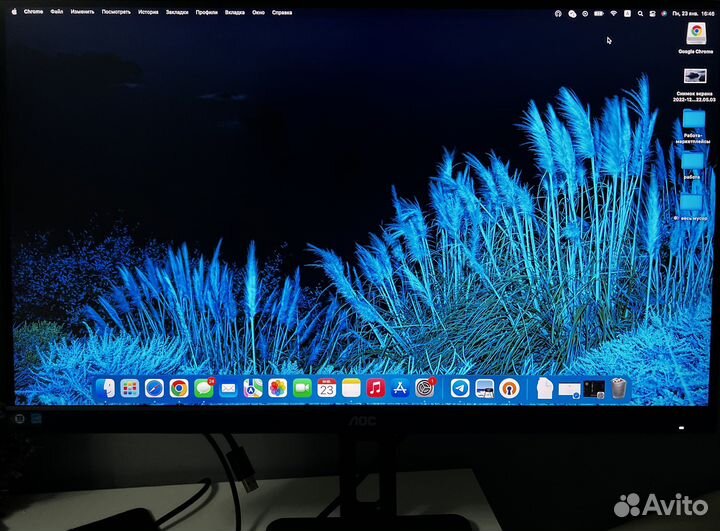
Task: Open the Файл menu
Action: (x=57, y=12)
